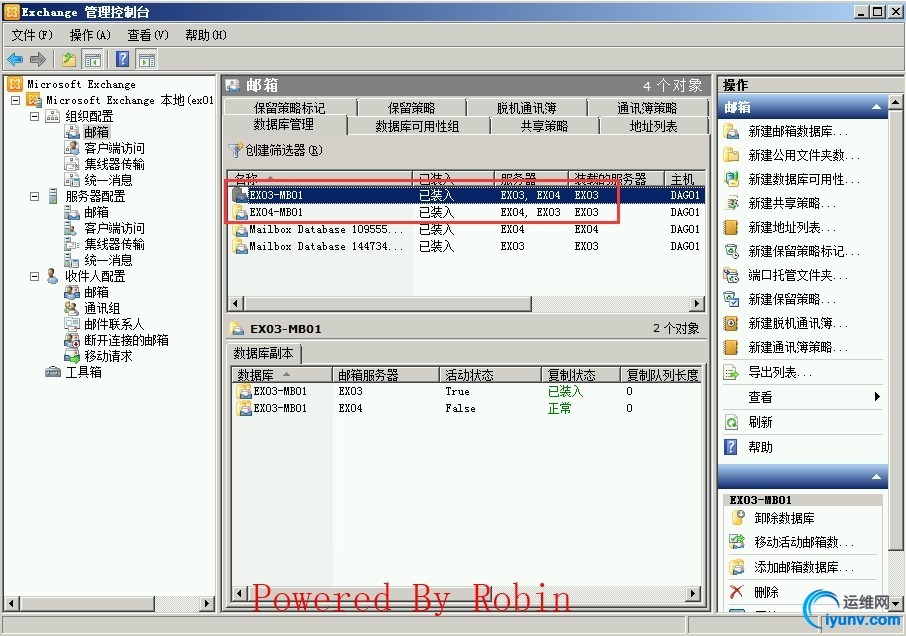Click the 添加邮箱数据库副本 icon

737,567
